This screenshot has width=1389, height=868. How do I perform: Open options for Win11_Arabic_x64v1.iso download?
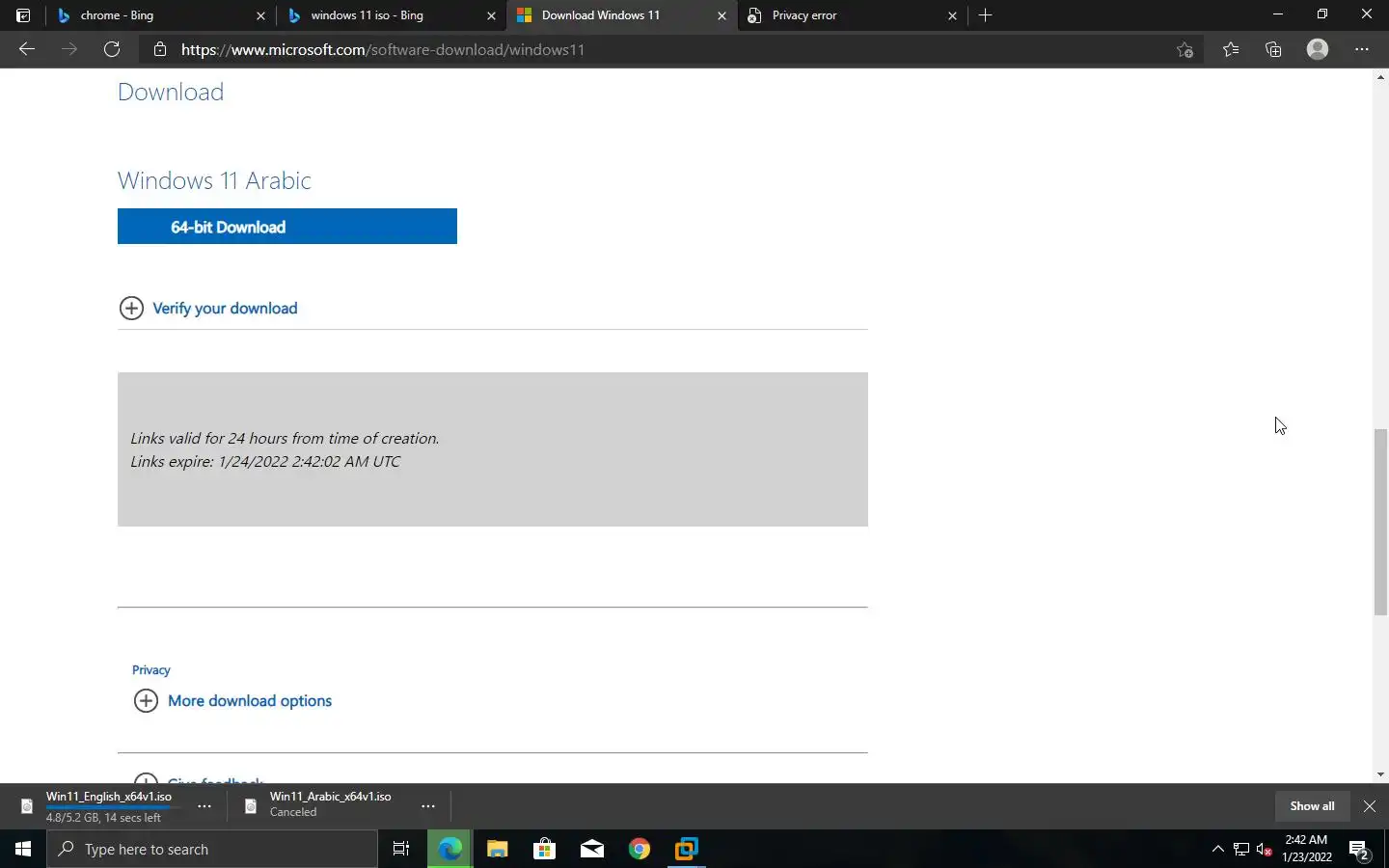pyautogui.click(x=428, y=806)
